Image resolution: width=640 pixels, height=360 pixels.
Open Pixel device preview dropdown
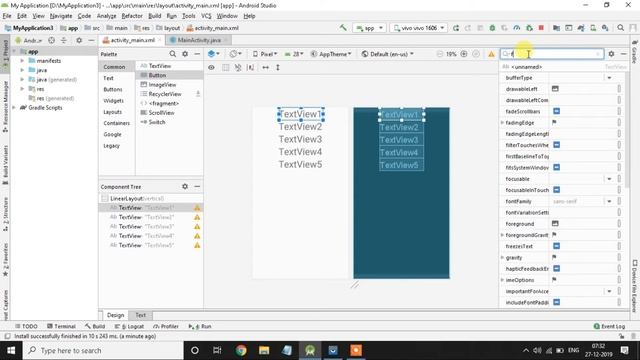point(264,54)
